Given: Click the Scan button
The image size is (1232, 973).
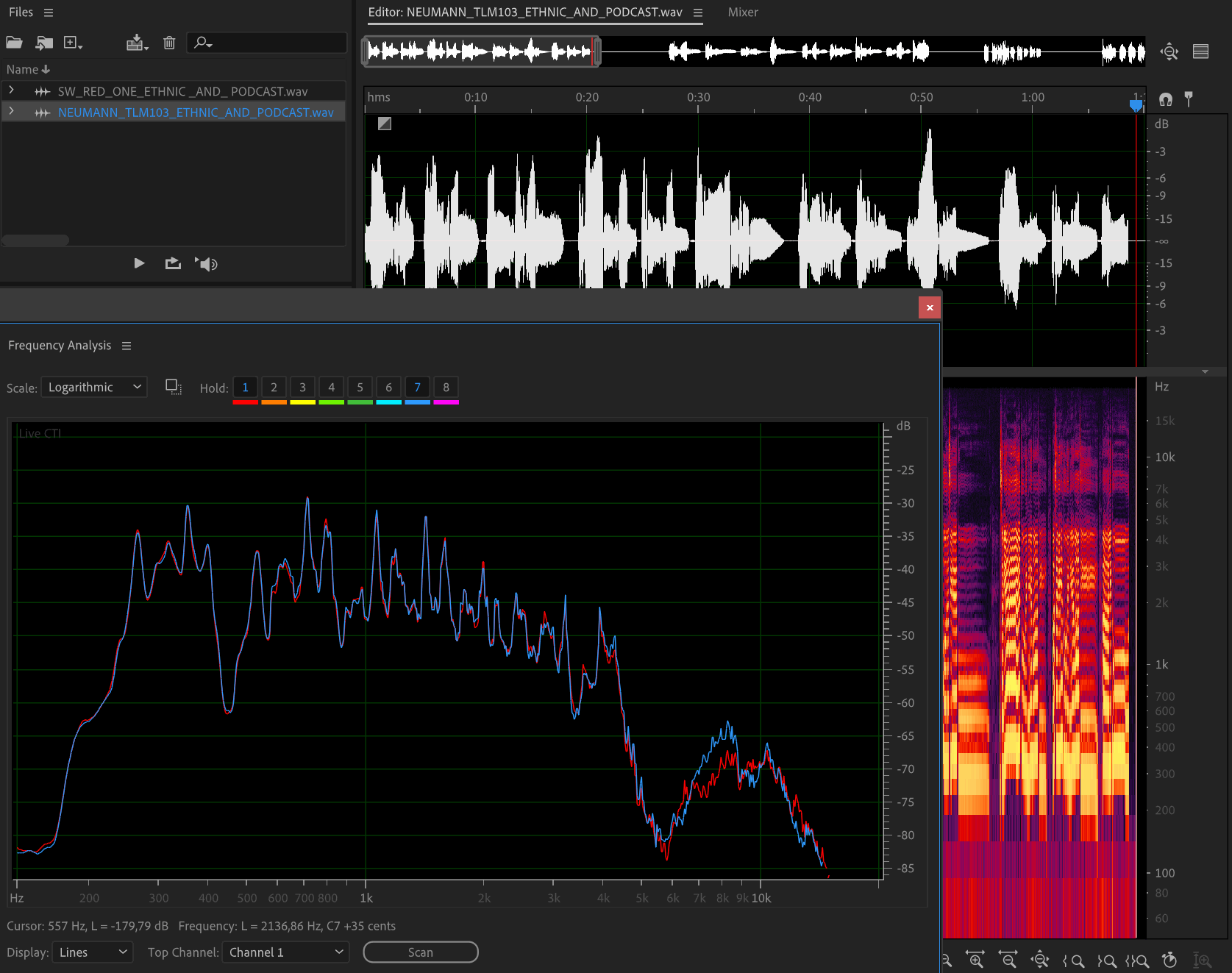Looking at the screenshot, I should pos(421,952).
